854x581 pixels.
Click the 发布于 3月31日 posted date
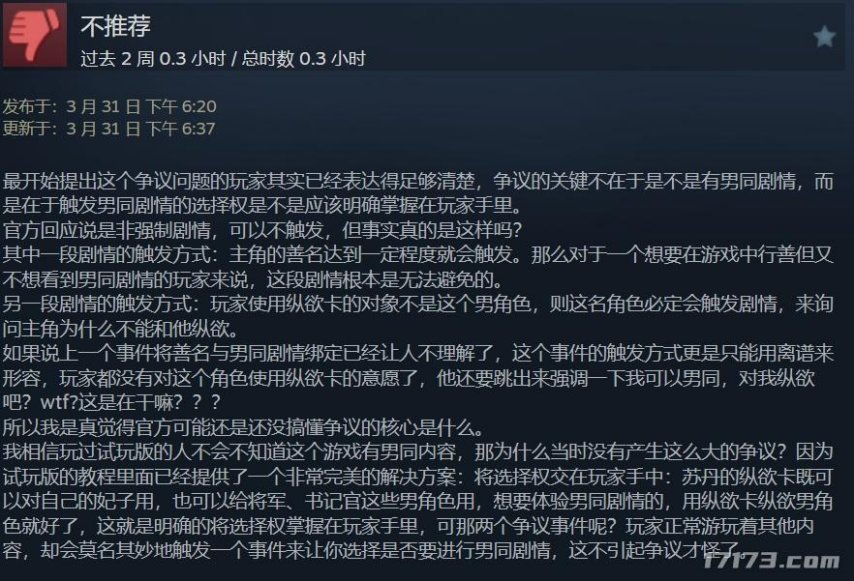click(109, 106)
